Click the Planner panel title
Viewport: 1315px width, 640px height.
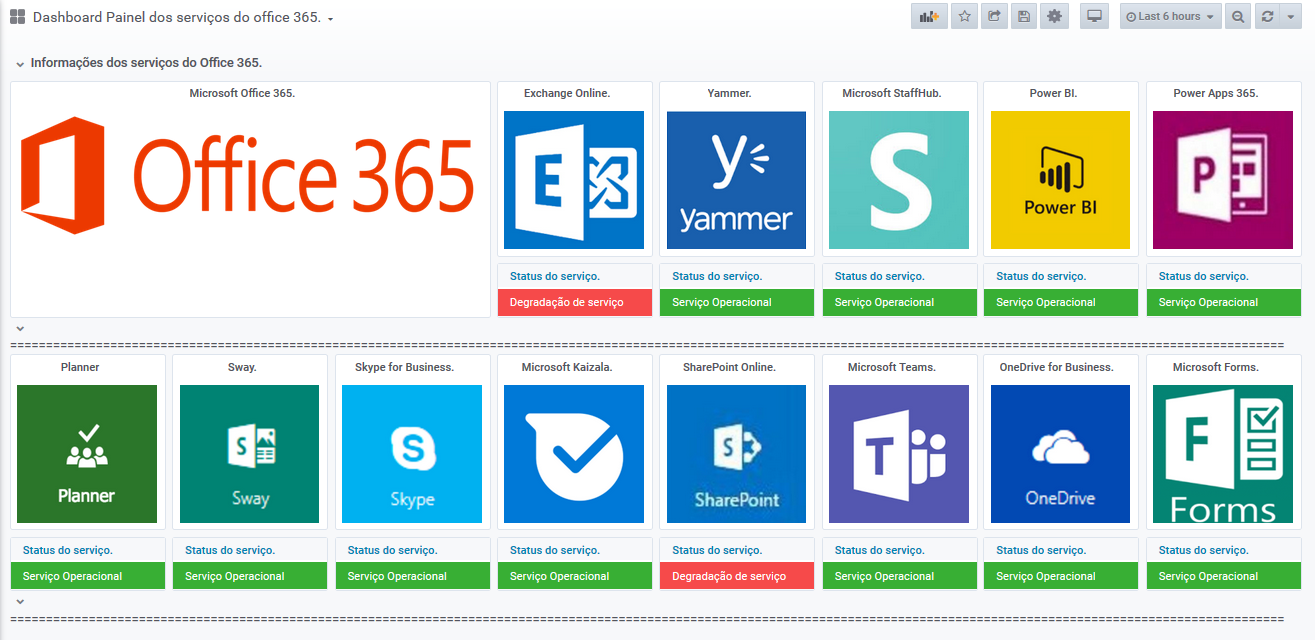pyautogui.click(x=80, y=367)
